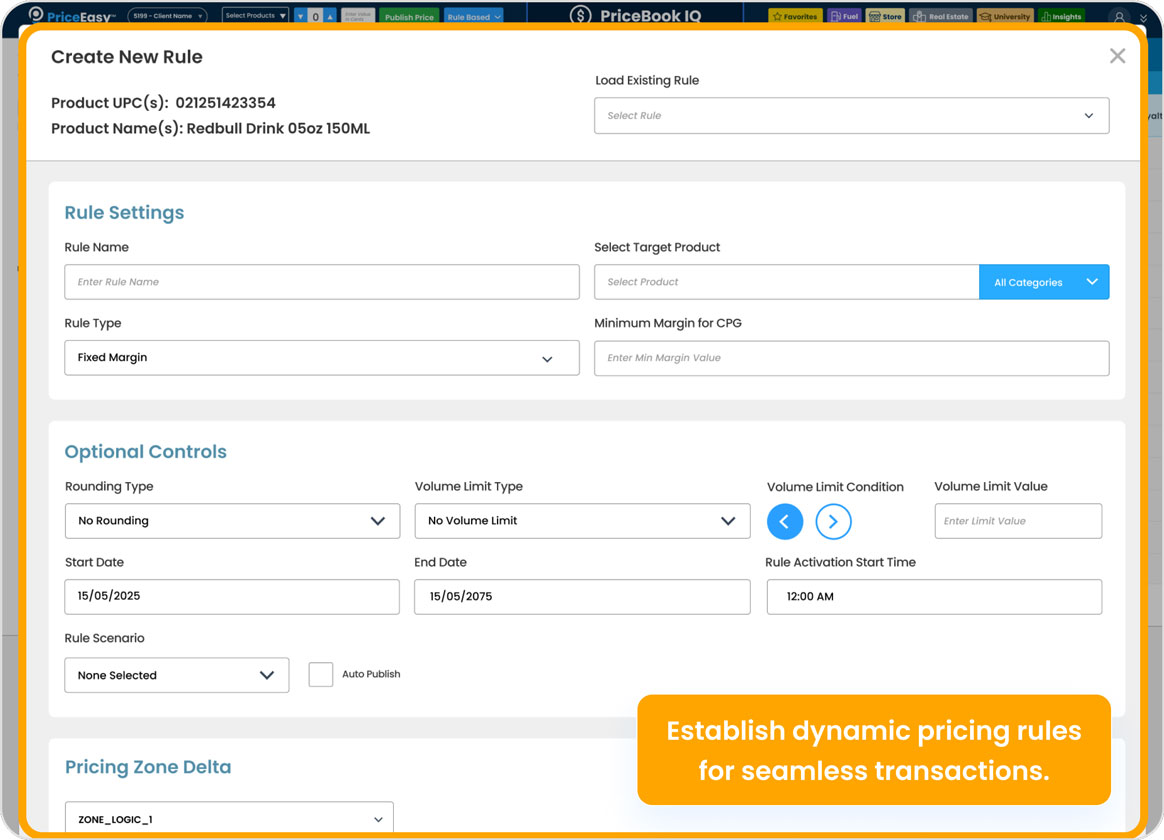The image size is (1164, 840).
Task: Open the ZONE_LOGIC_1 pricing zone dropdown
Action: click(229, 818)
